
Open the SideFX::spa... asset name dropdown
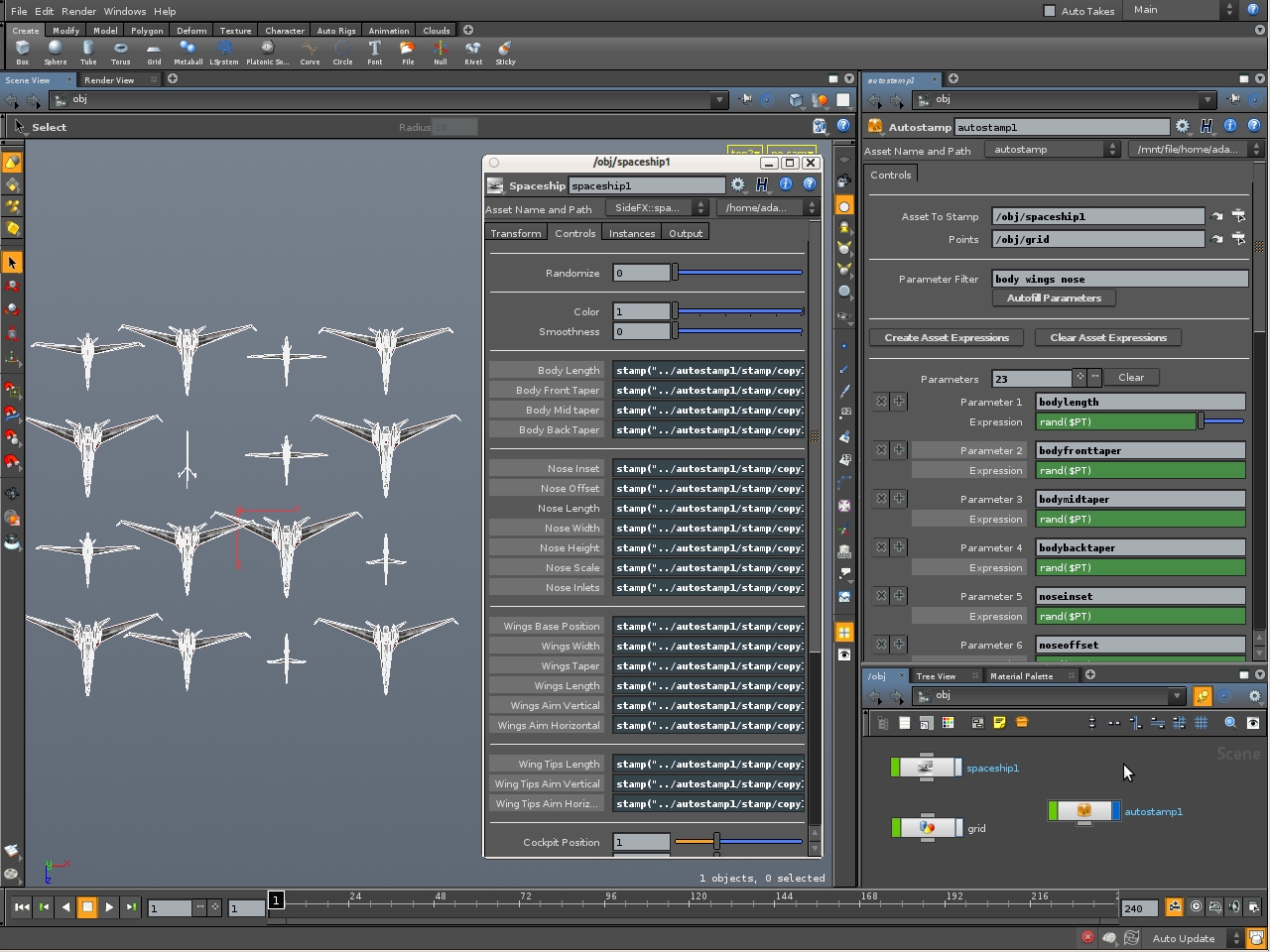click(656, 208)
